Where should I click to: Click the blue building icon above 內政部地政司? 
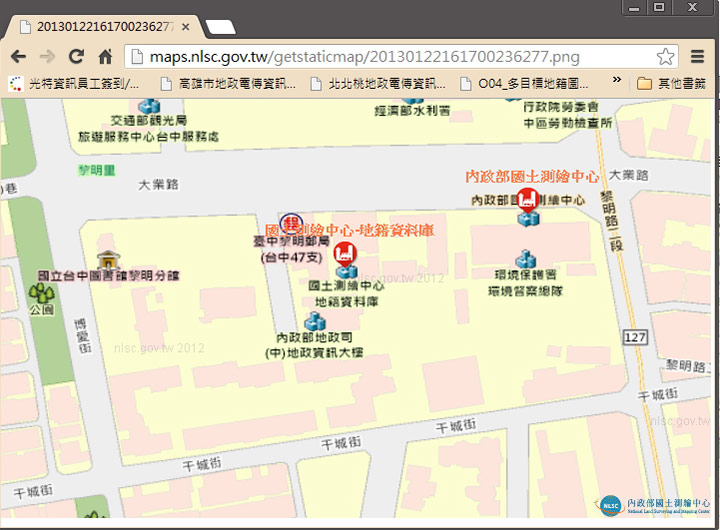tap(315, 321)
